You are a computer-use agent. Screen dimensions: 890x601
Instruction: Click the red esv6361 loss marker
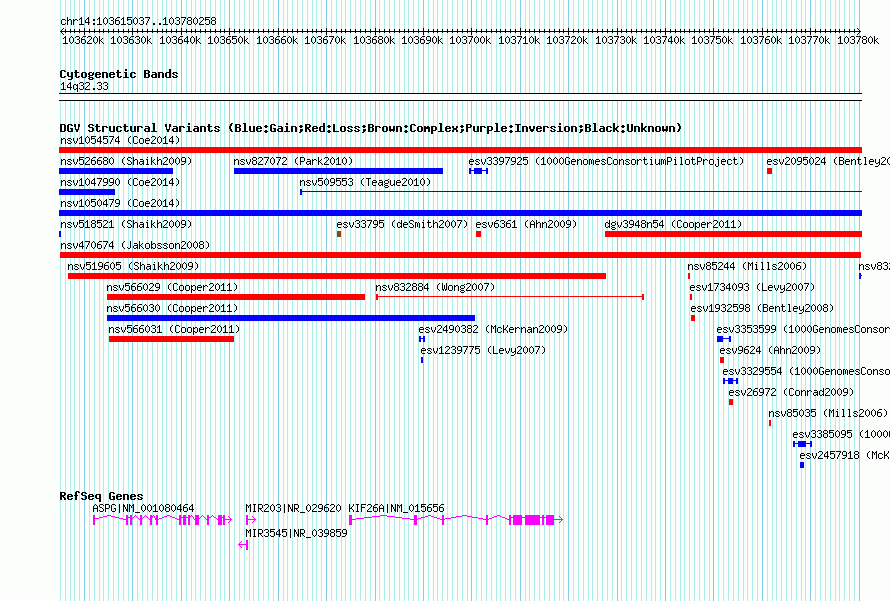click(478, 234)
